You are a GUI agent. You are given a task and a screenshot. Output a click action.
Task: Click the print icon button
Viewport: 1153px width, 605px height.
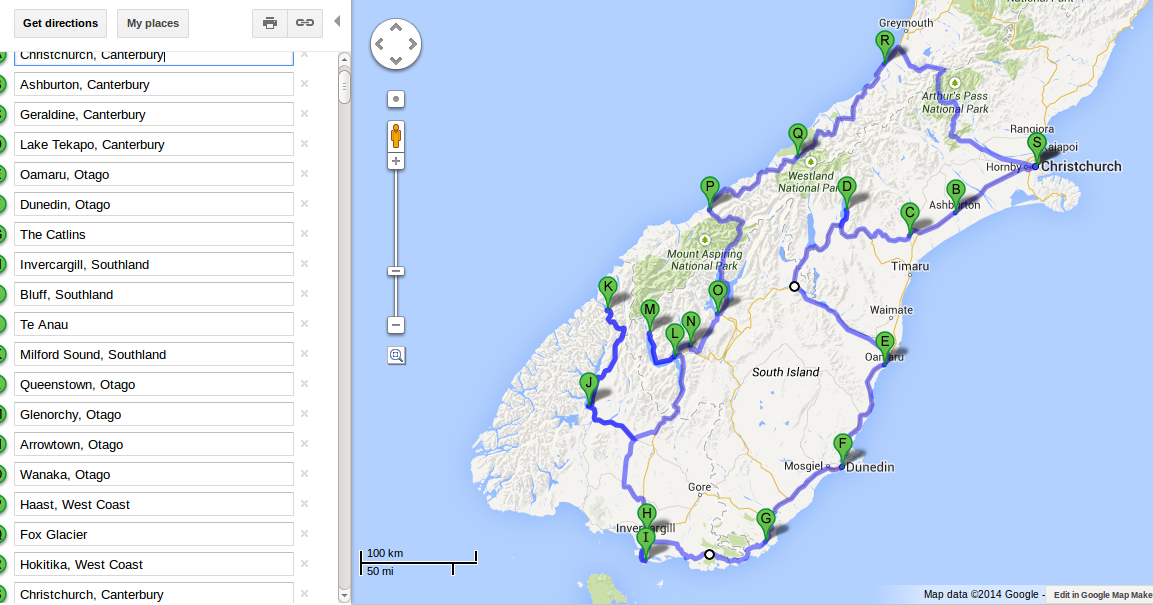click(270, 23)
